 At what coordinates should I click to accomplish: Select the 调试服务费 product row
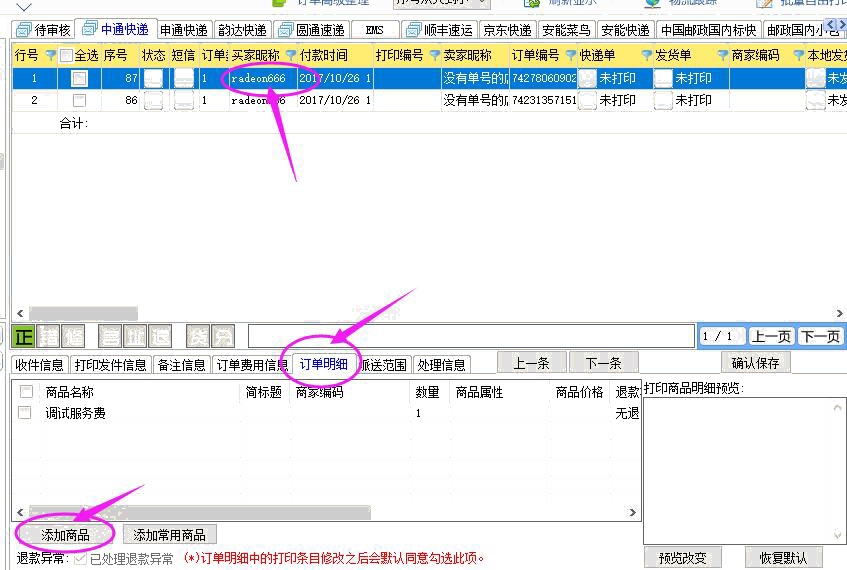[x=326, y=413]
